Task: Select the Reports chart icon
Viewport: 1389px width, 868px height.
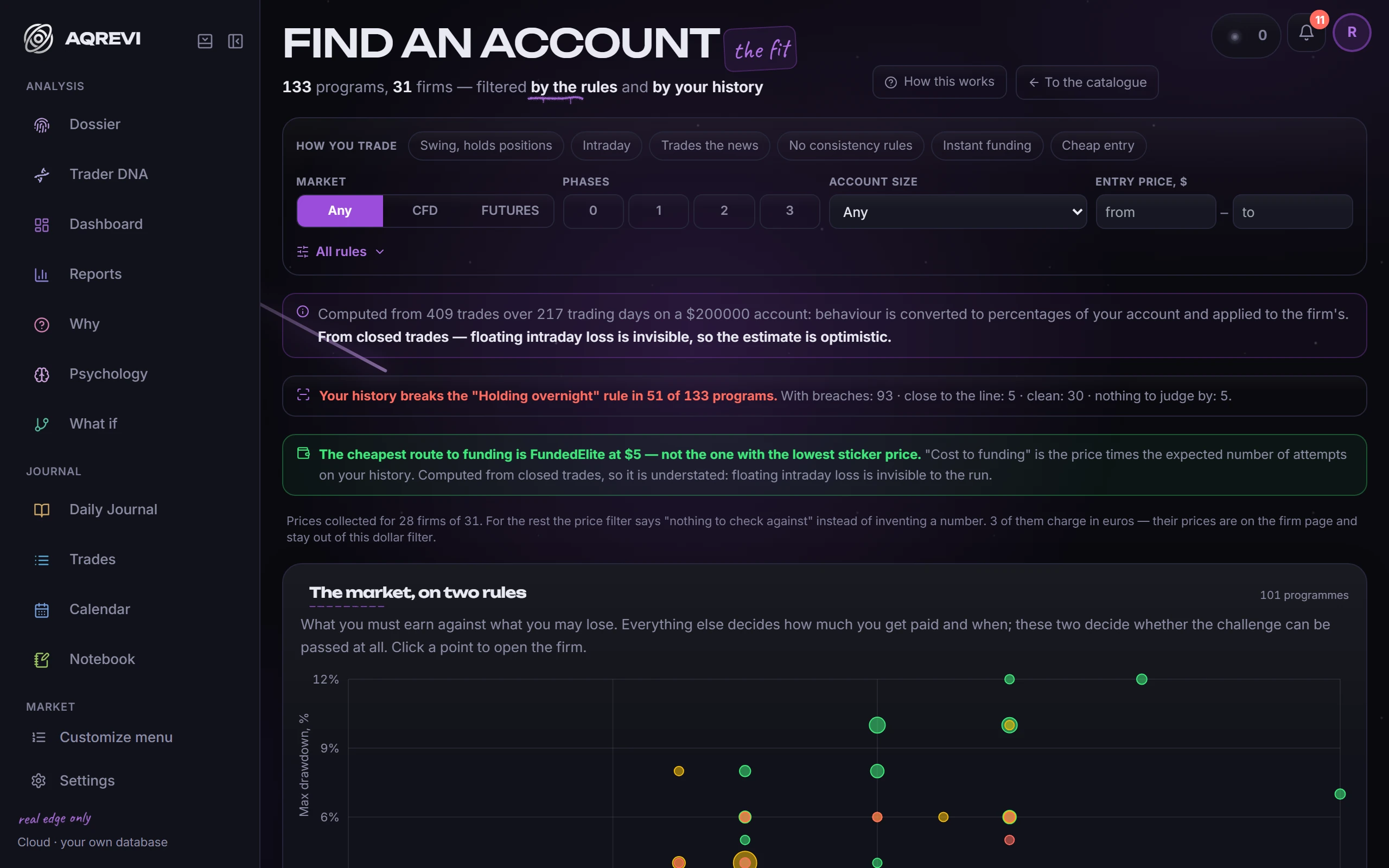Action: click(x=41, y=275)
